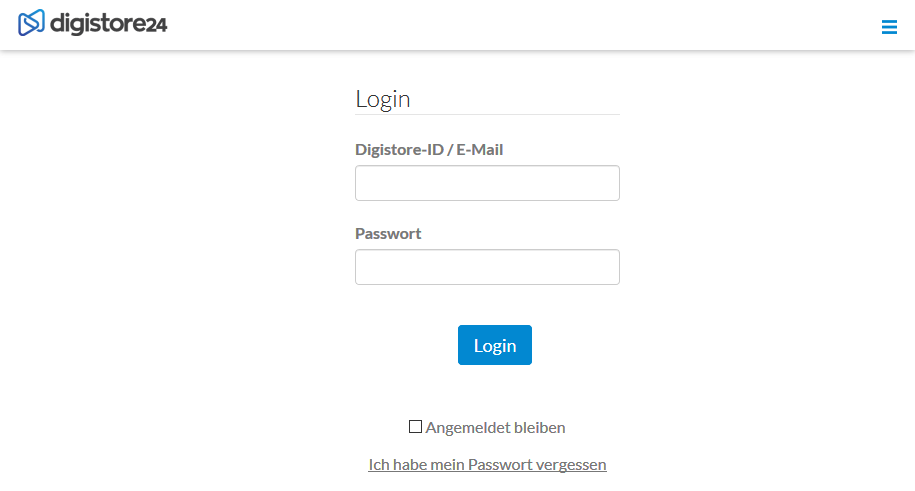
Task: Open Ich habe mein Passwort vergessen link
Action: (487, 464)
